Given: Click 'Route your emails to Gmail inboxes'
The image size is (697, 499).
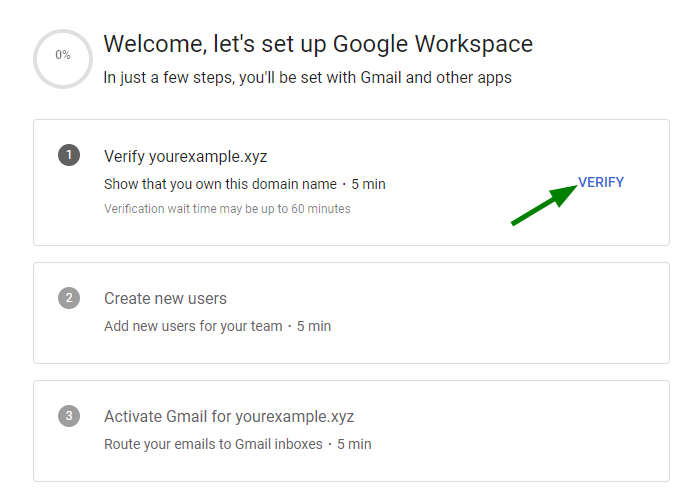Looking at the screenshot, I should pyautogui.click(x=214, y=443).
